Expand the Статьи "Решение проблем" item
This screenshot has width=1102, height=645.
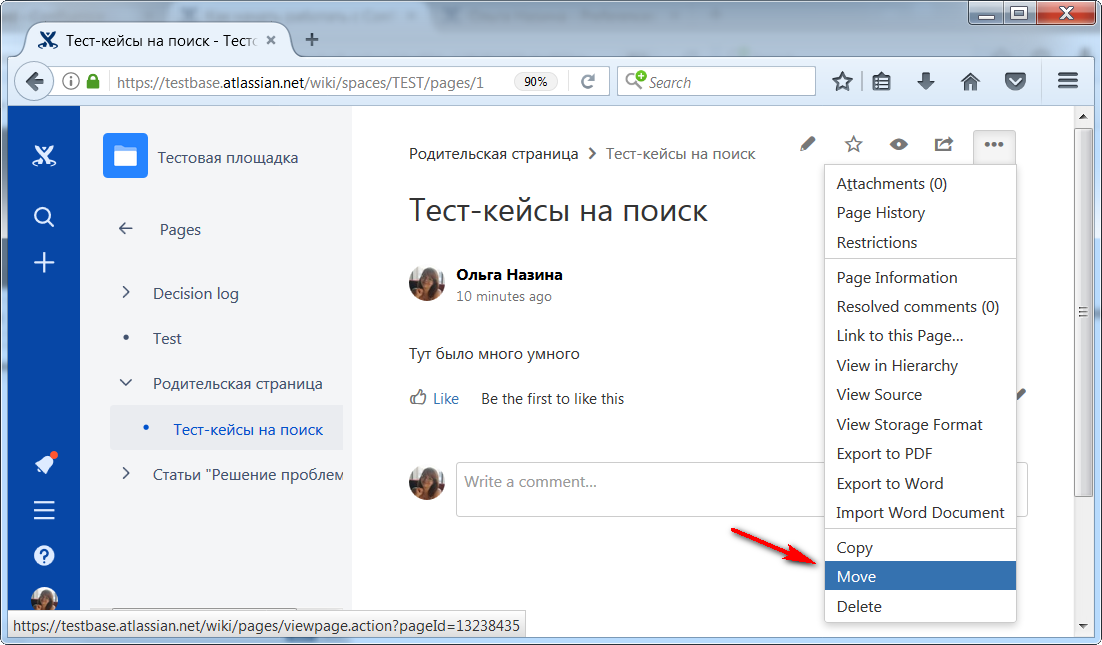coord(126,474)
